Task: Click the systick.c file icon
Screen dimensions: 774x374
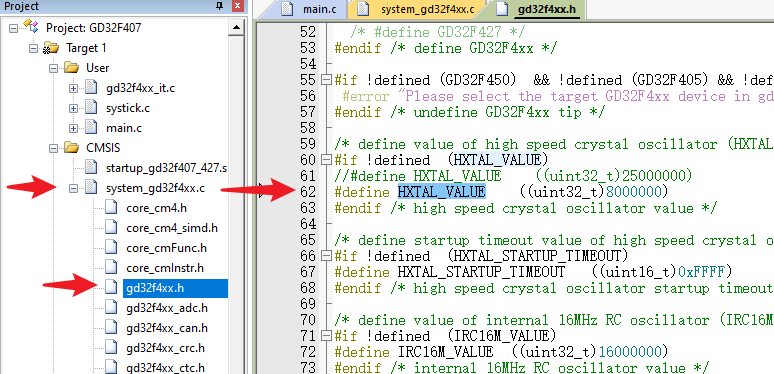Action: [x=91, y=108]
